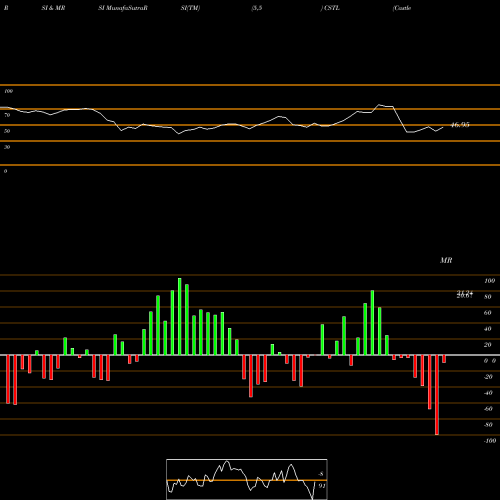
Task: Click the RSI axis label 30
Action: point(7,147)
